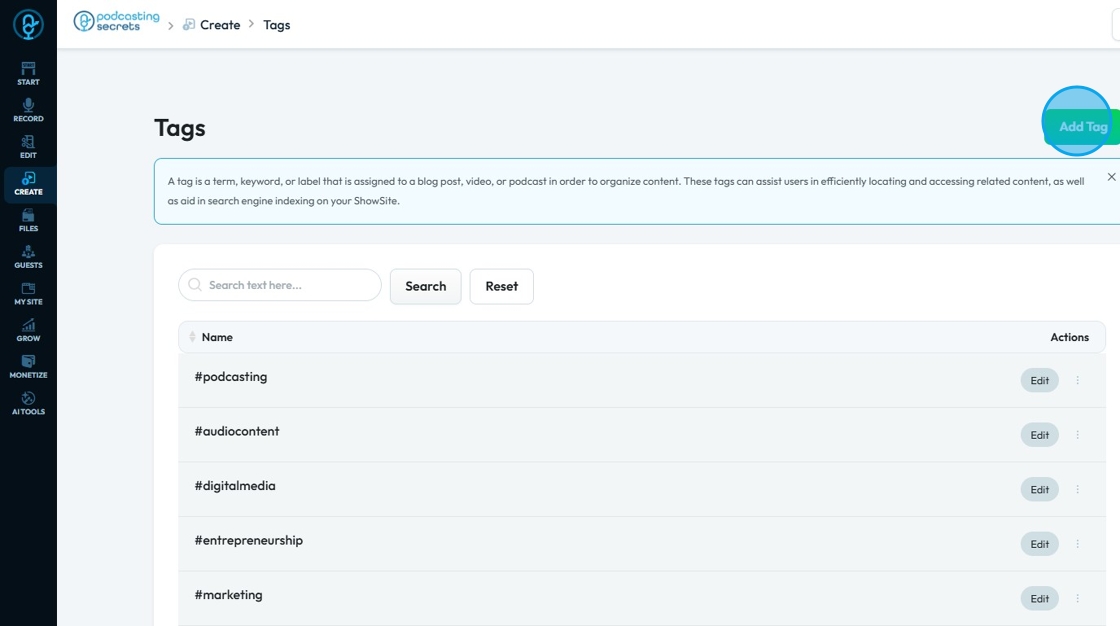Open AI Tools in sidebar
Screen dimensions: 1120x626
tap(28, 403)
